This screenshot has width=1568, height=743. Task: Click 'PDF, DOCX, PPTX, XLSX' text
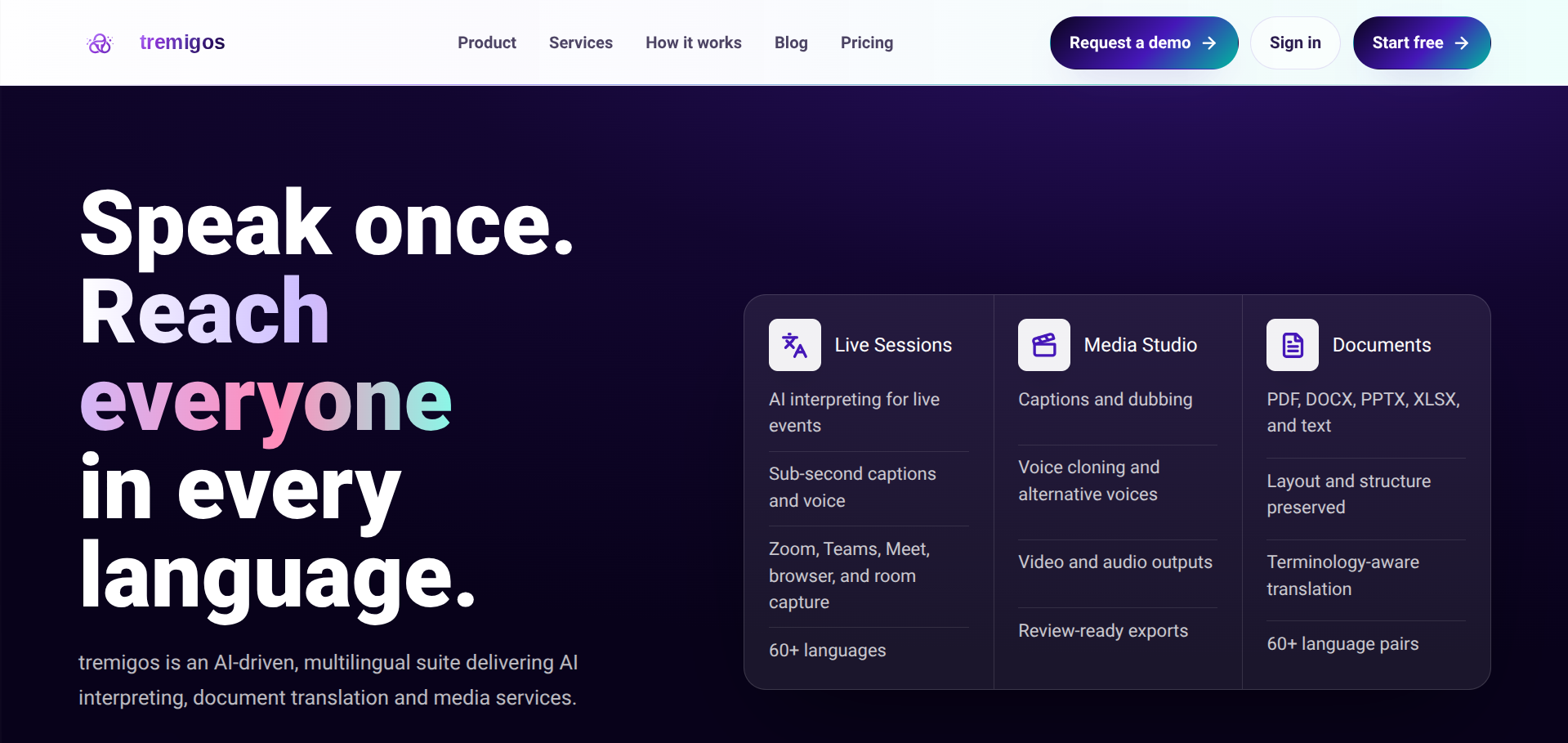tap(1363, 412)
